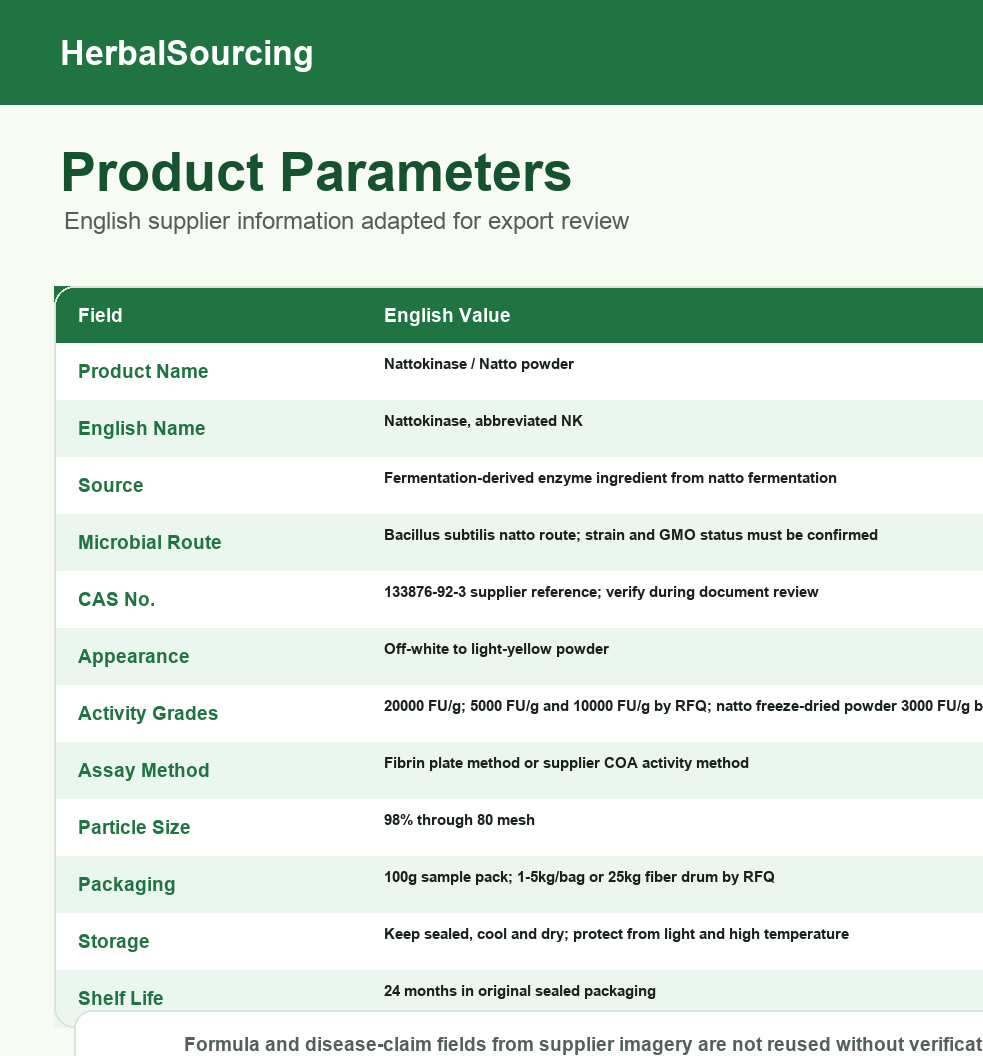Click the Storage row label

tap(114, 942)
